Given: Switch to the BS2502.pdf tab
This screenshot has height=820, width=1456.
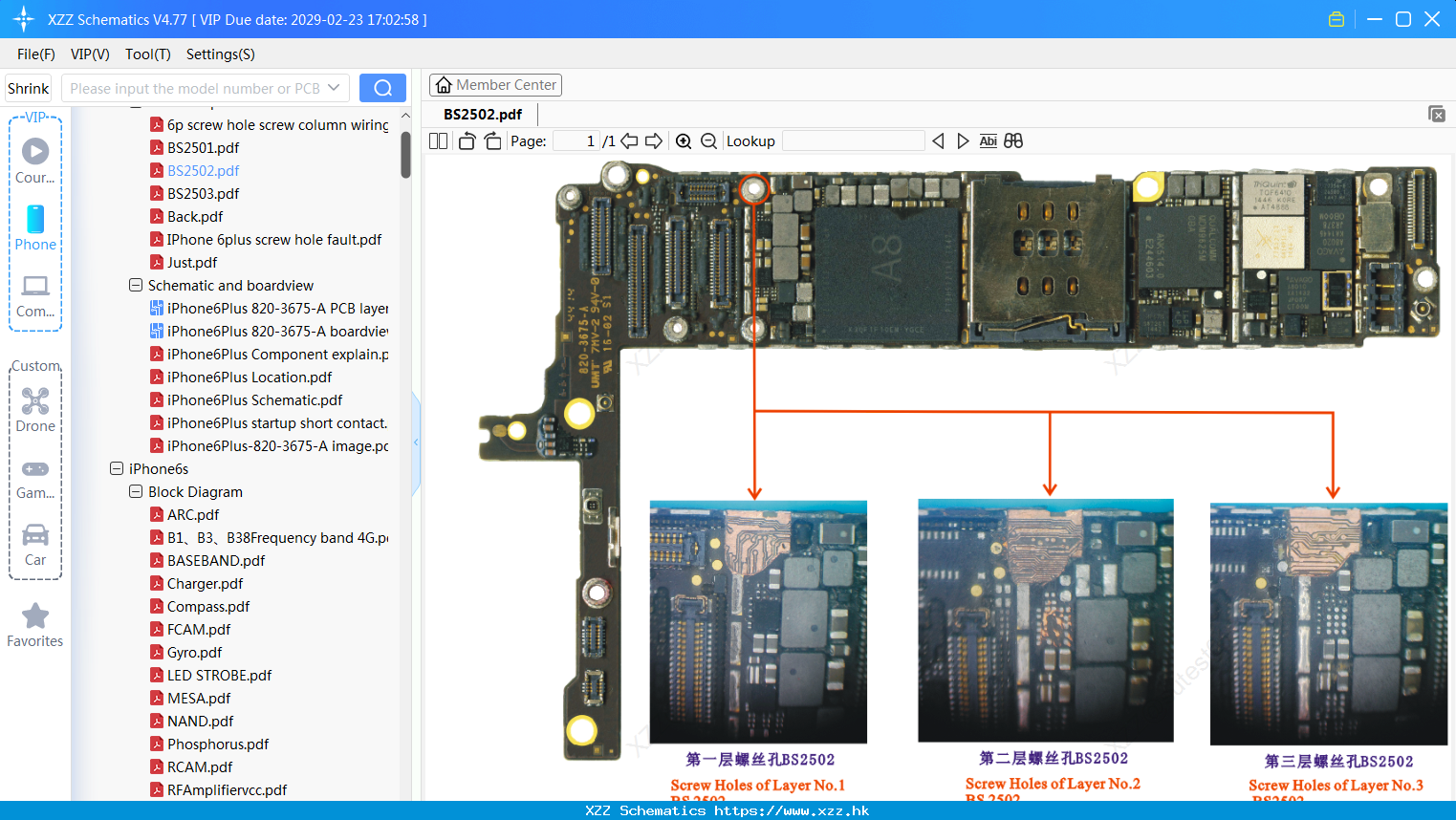Looking at the screenshot, I should (483, 115).
